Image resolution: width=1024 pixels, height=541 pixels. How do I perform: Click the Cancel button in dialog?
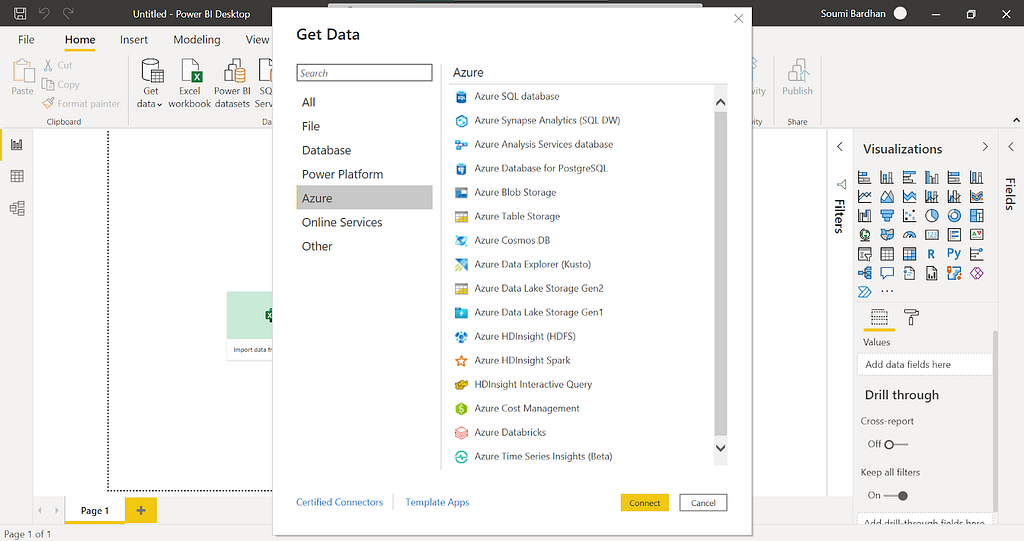pos(703,502)
